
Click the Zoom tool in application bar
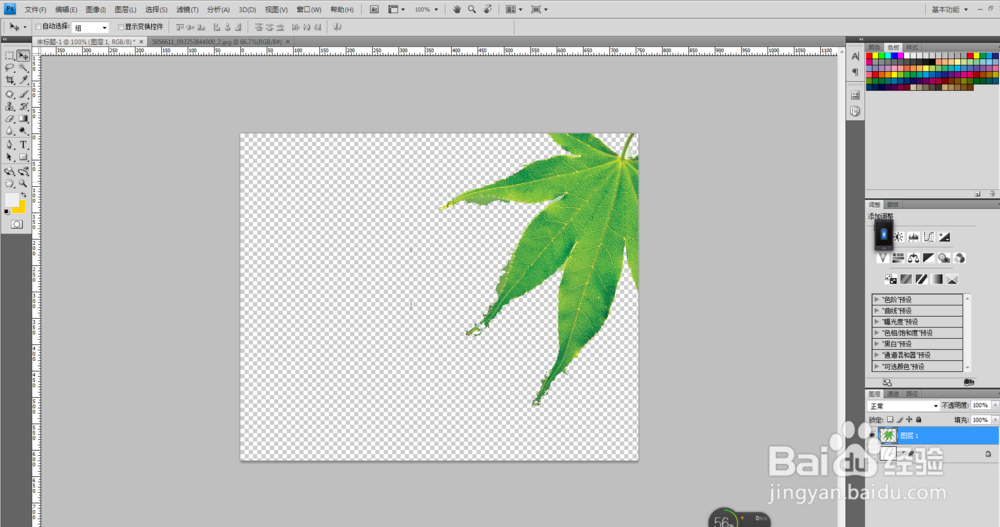point(472,10)
